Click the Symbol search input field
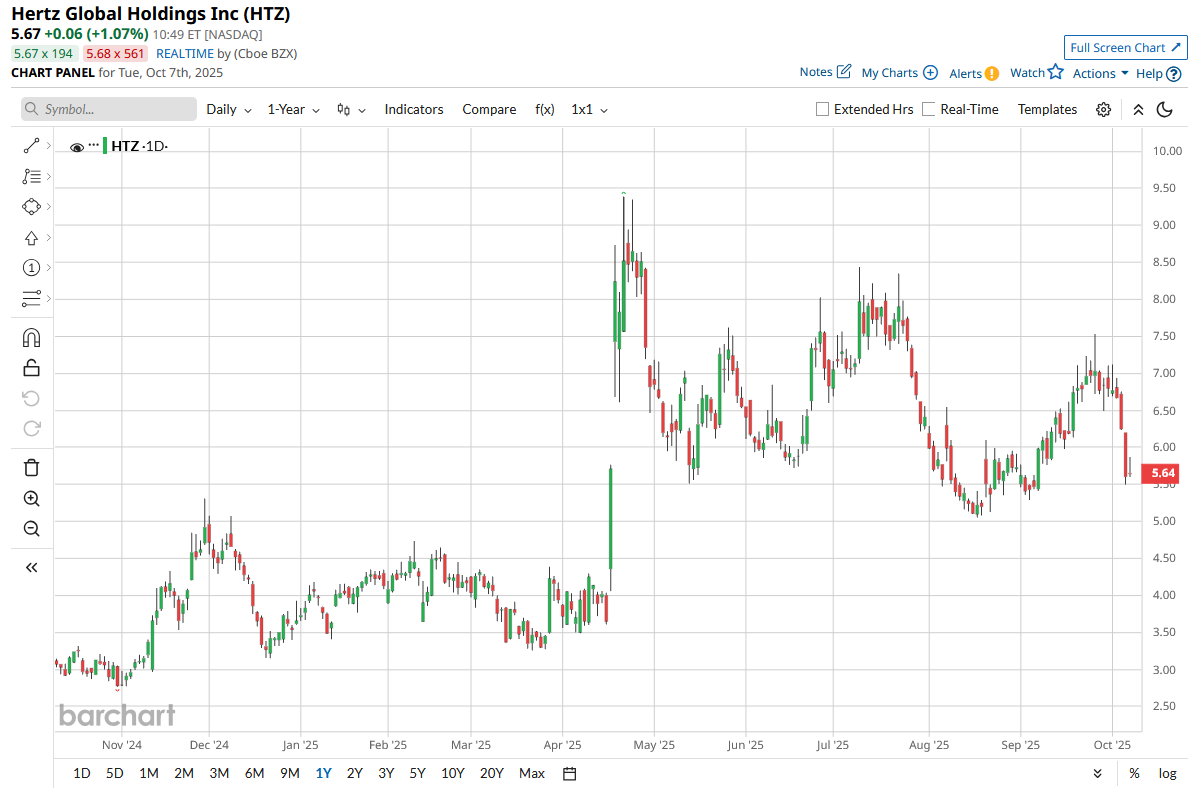1200x796 pixels. 109,110
